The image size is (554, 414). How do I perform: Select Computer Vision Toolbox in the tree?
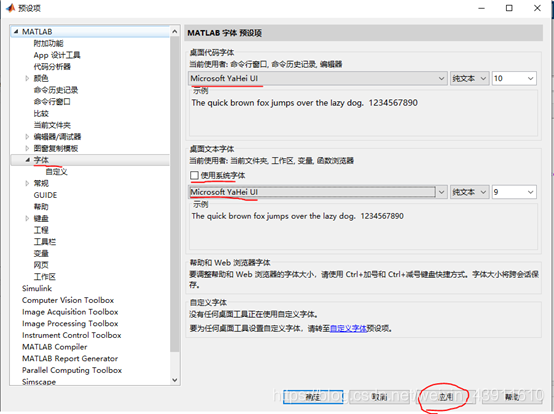68,300
